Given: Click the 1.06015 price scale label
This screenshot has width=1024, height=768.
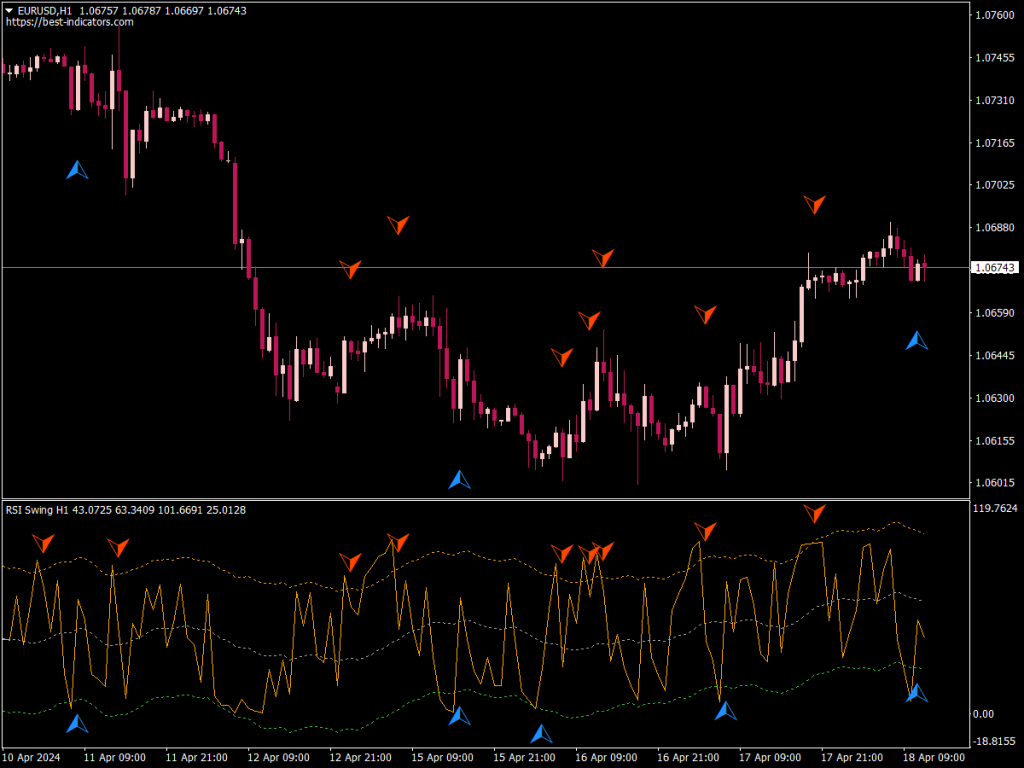Looking at the screenshot, I should click(995, 483).
